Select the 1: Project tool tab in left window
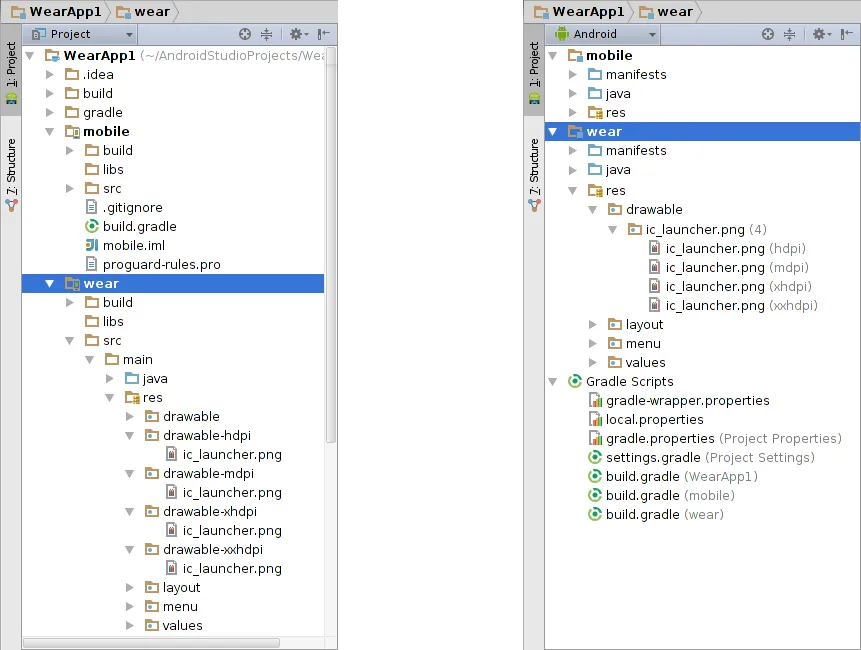Screen dimensions: 861x650 tap(11, 70)
